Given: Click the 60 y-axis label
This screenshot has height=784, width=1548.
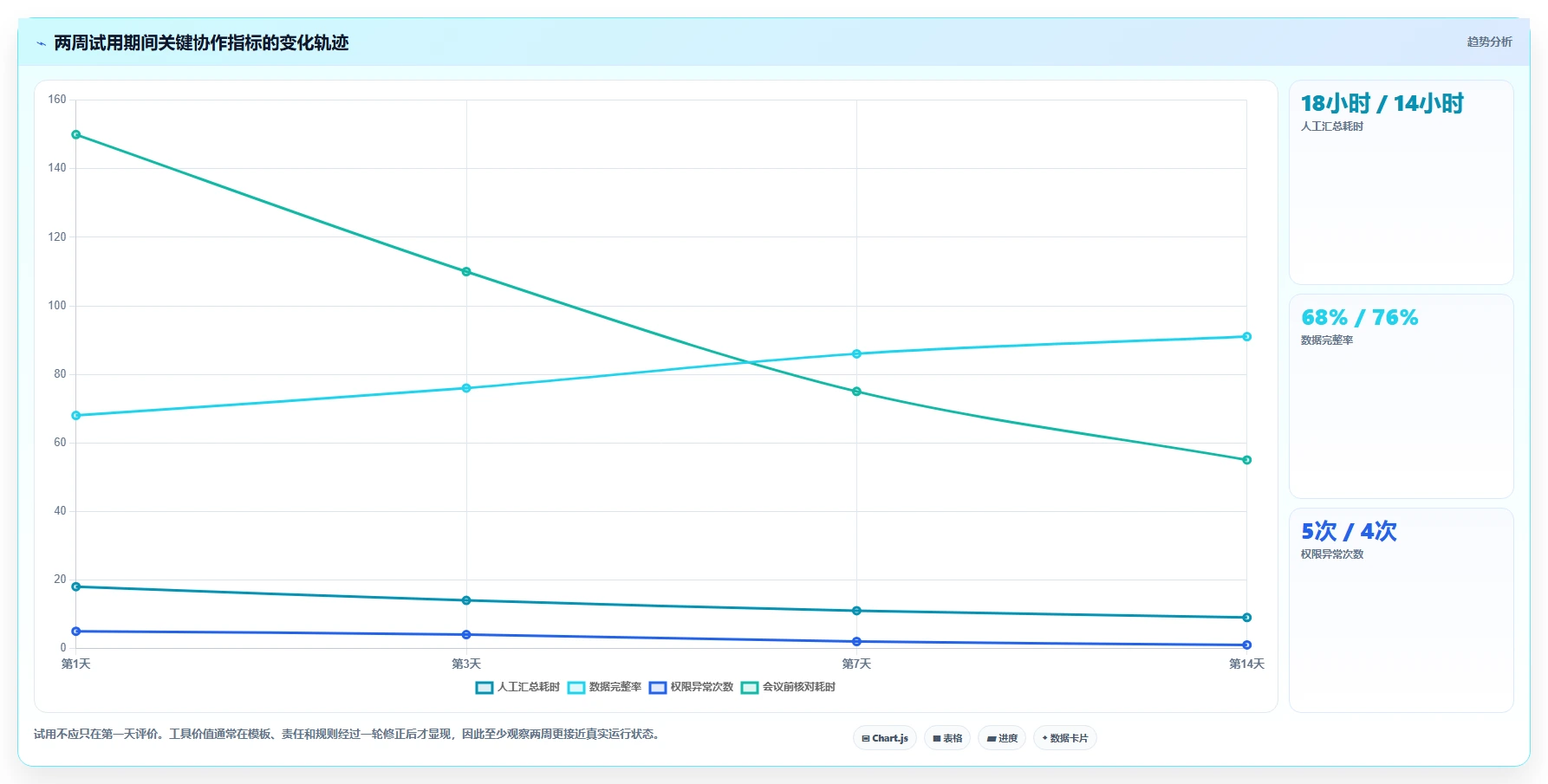Looking at the screenshot, I should coord(60,443).
